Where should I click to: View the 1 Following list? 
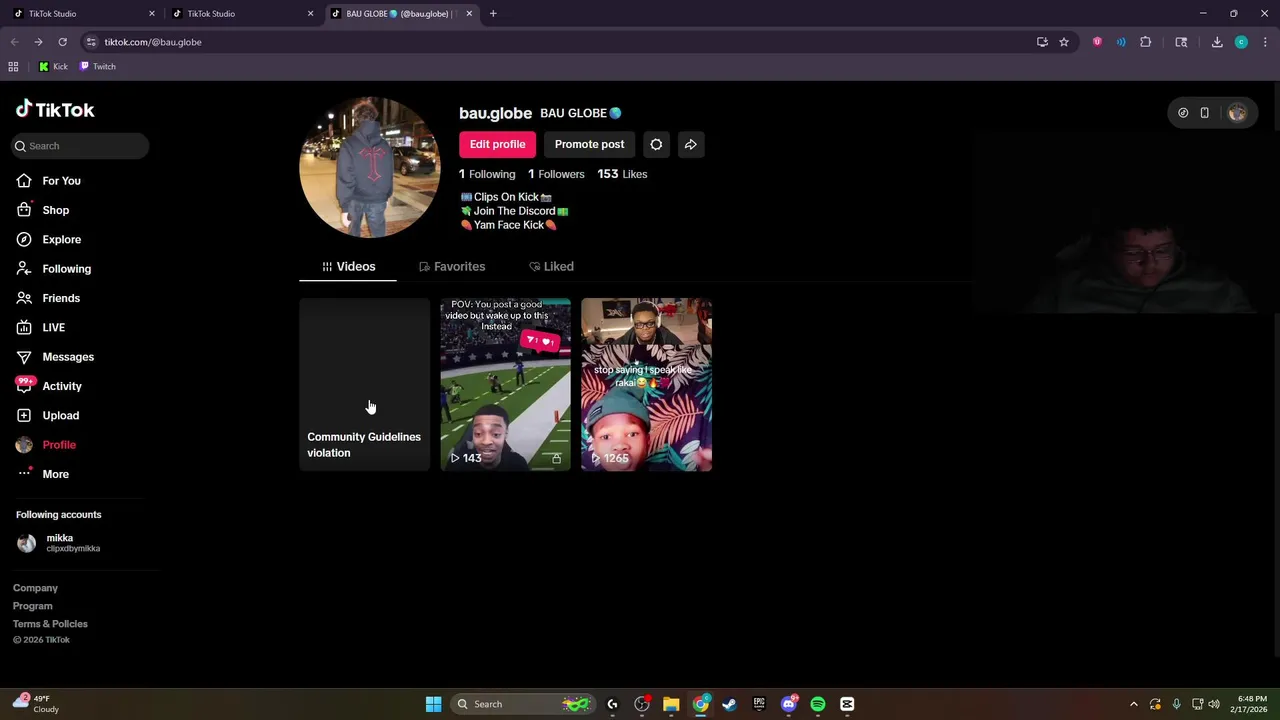click(x=487, y=174)
